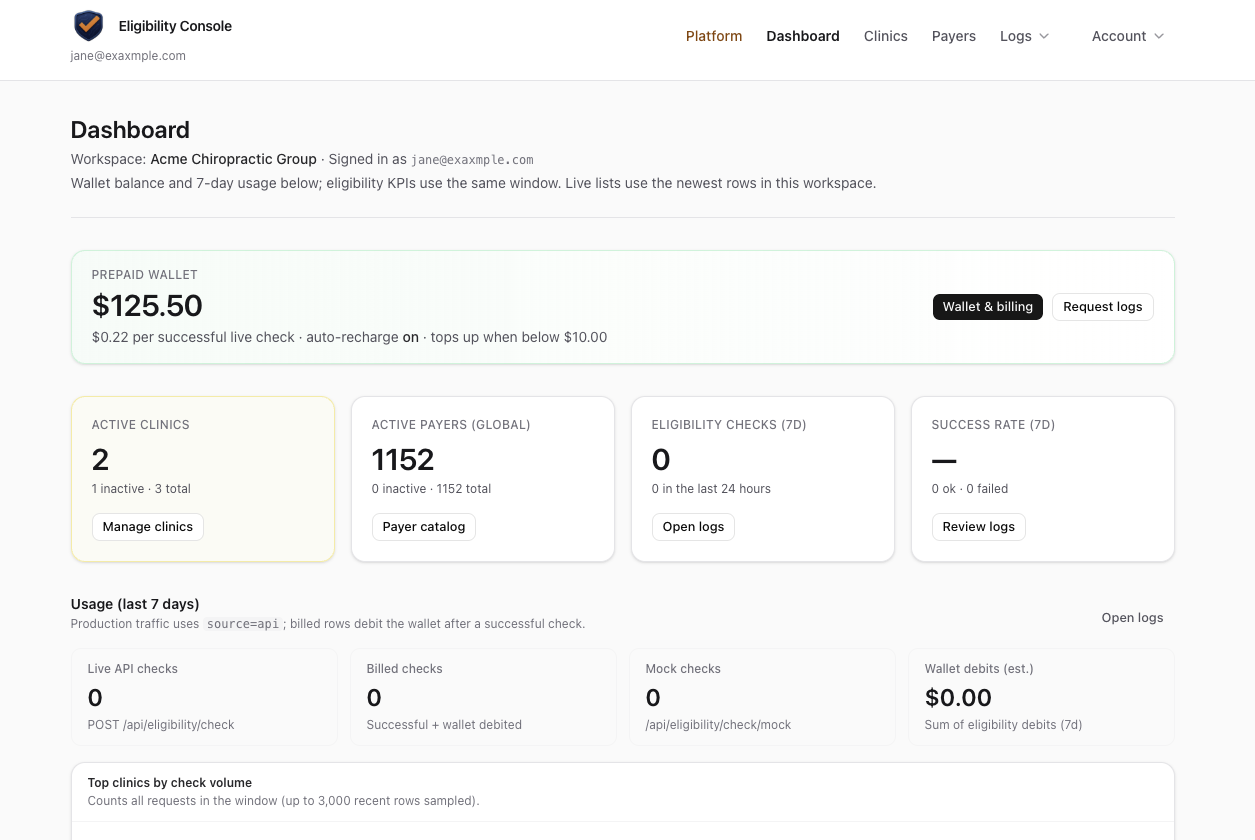Screen dimensions: 1255x840
Task: Open the Payers nav item
Action: click(x=954, y=36)
